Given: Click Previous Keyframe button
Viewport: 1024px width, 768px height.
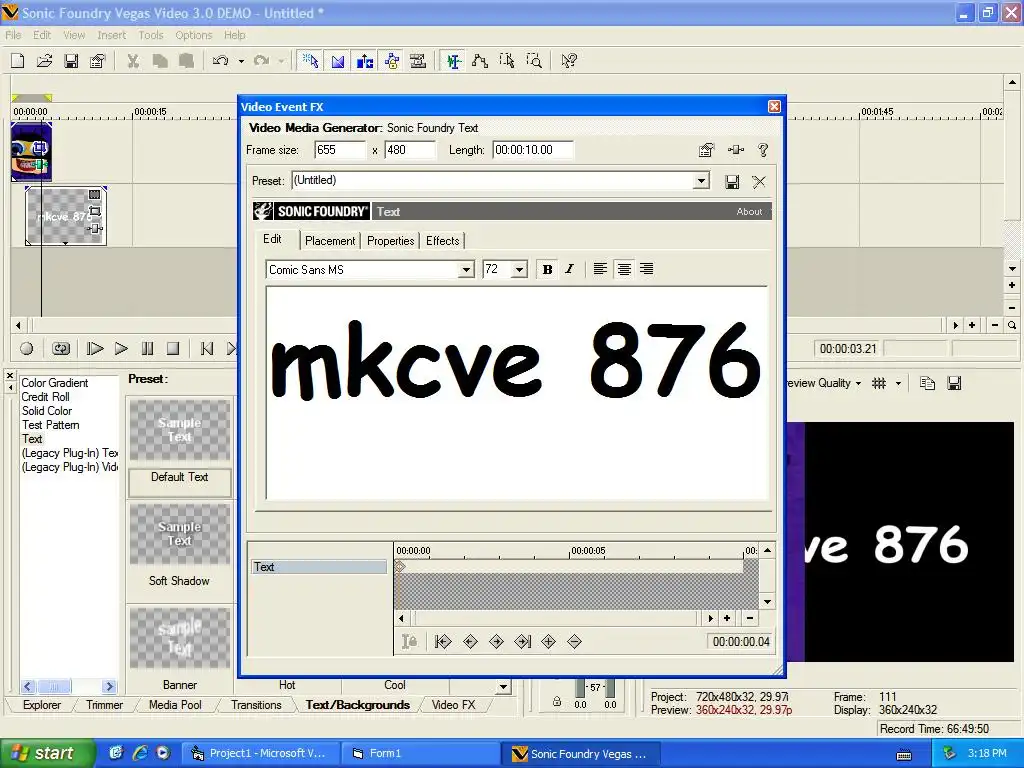Looking at the screenshot, I should tap(470, 642).
